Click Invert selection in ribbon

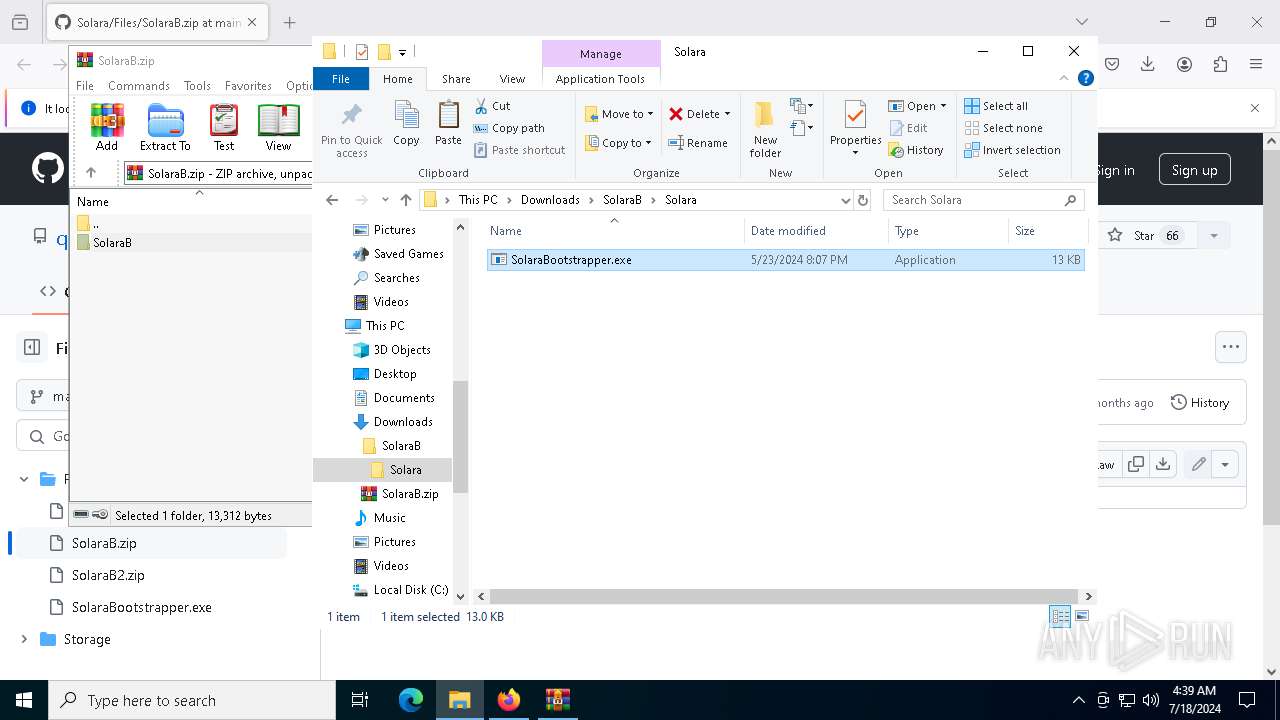point(1012,150)
